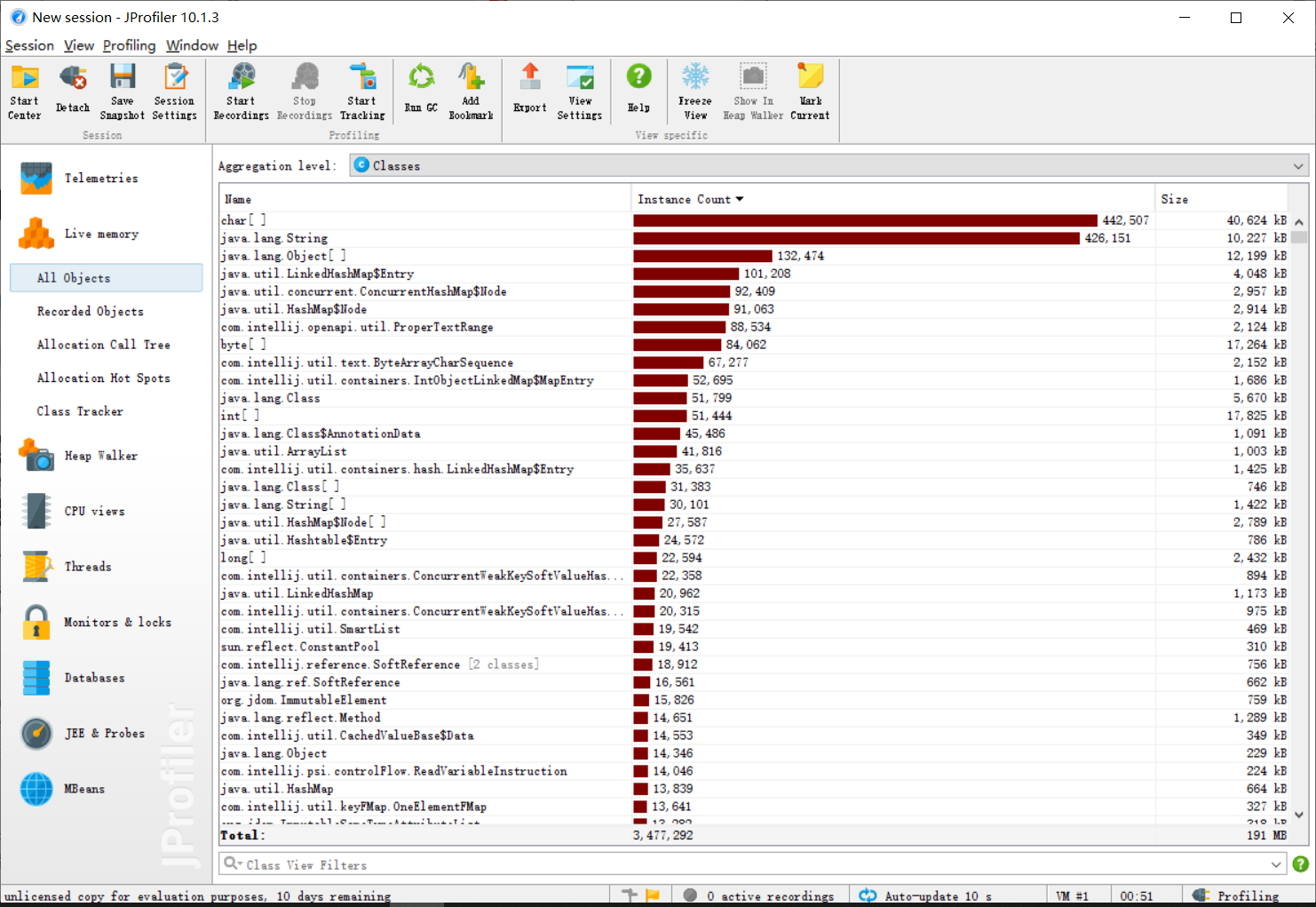Screen dimensions: 1316x907
Task: Click the Export toolbar icon
Action: tap(530, 88)
